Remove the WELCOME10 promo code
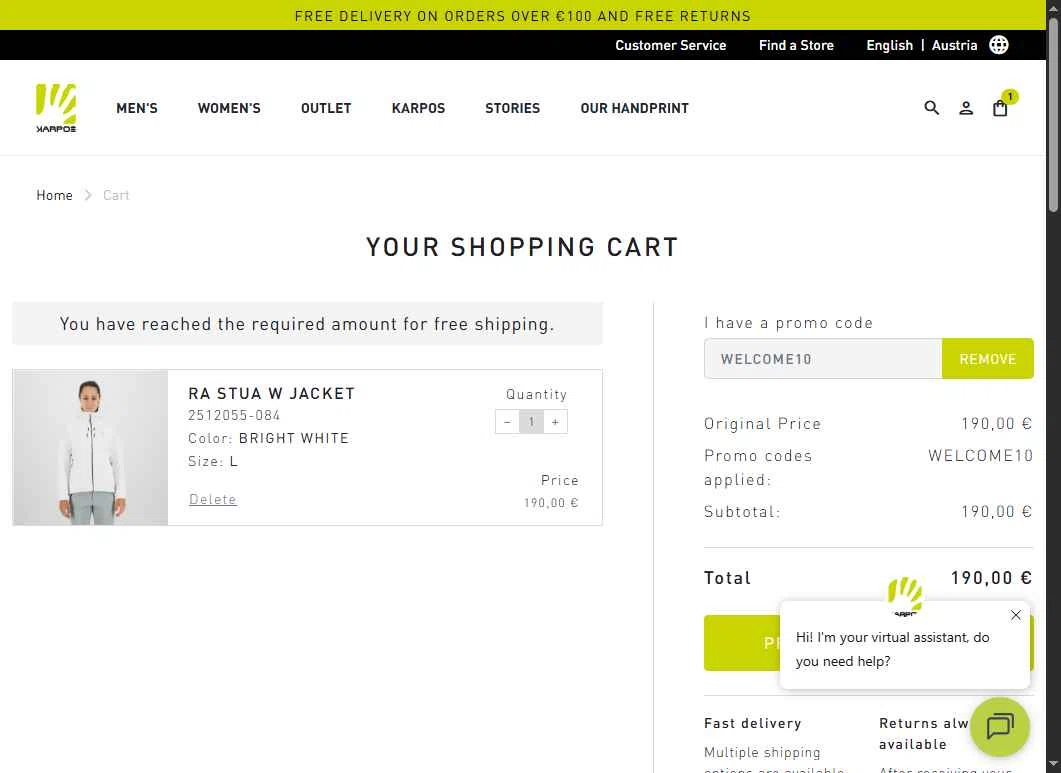 point(987,359)
